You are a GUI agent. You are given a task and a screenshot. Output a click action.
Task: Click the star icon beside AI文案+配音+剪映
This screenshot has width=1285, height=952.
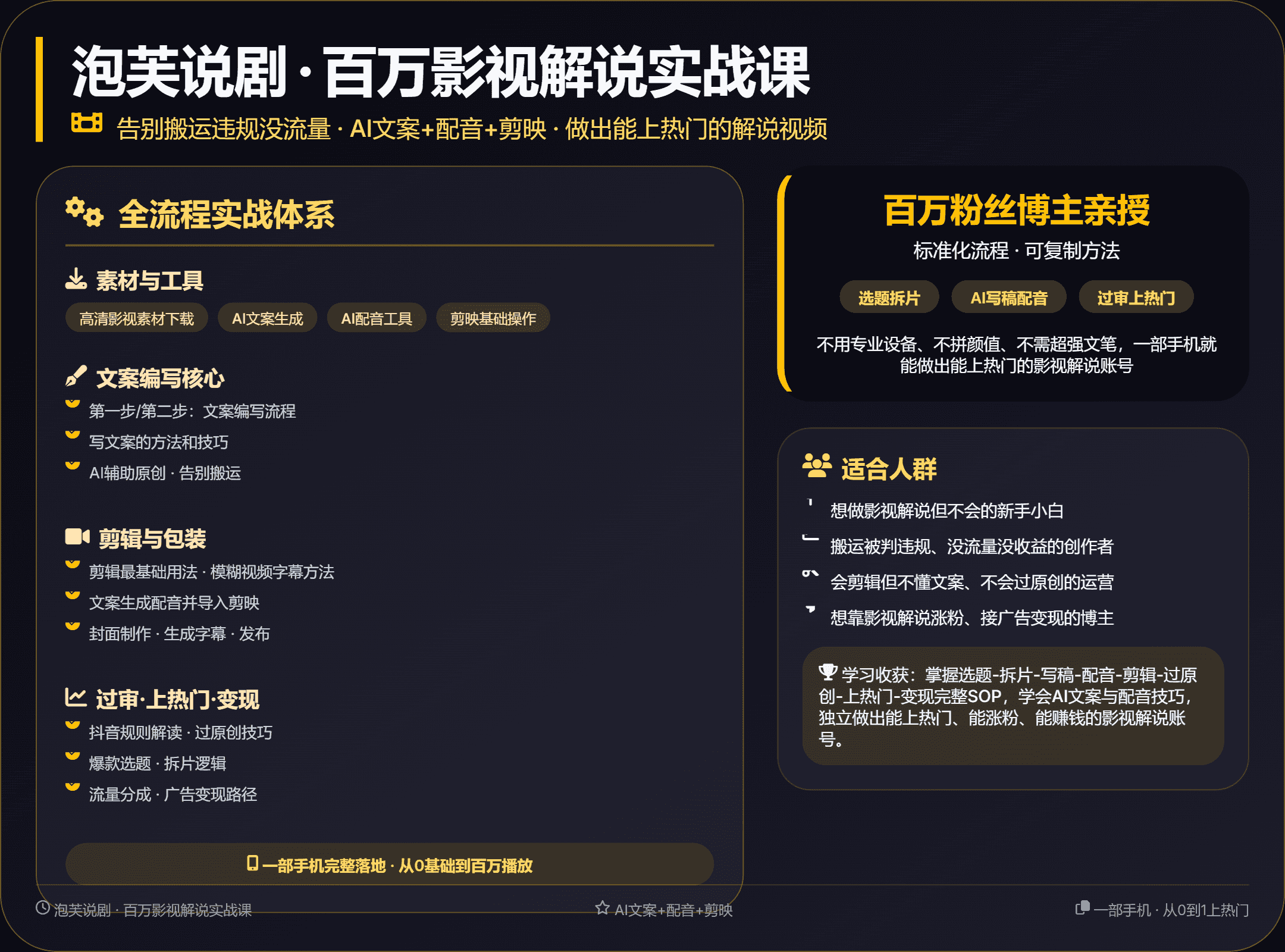602,908
